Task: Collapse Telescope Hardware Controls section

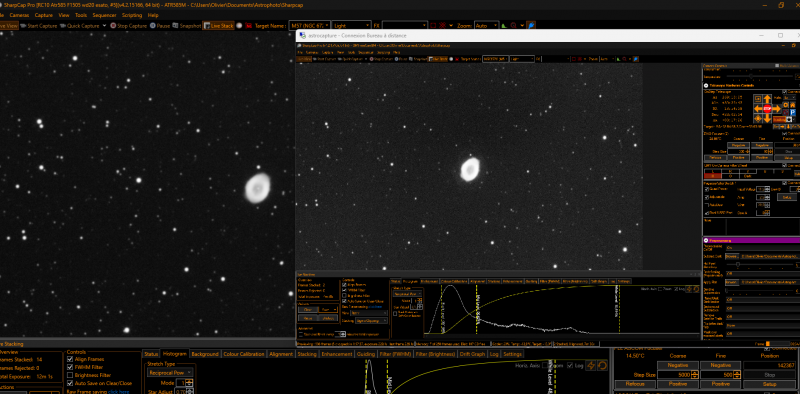Action: (x=706, y=86)
